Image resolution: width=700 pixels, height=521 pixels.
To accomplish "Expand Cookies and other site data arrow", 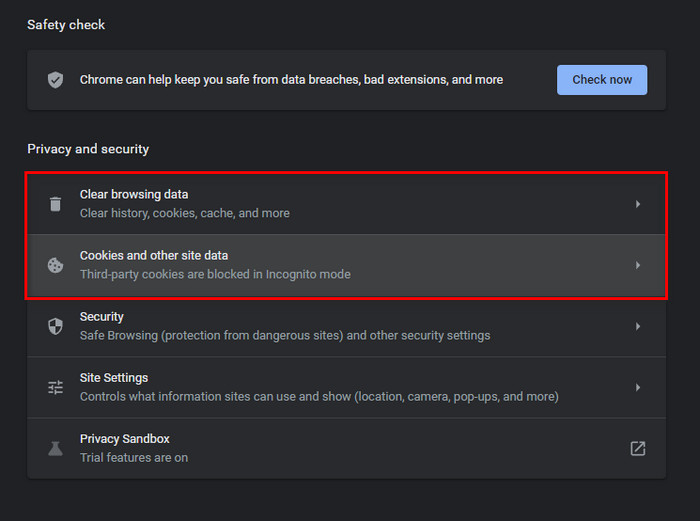I will pyautogui.click(x=638, y=265).
